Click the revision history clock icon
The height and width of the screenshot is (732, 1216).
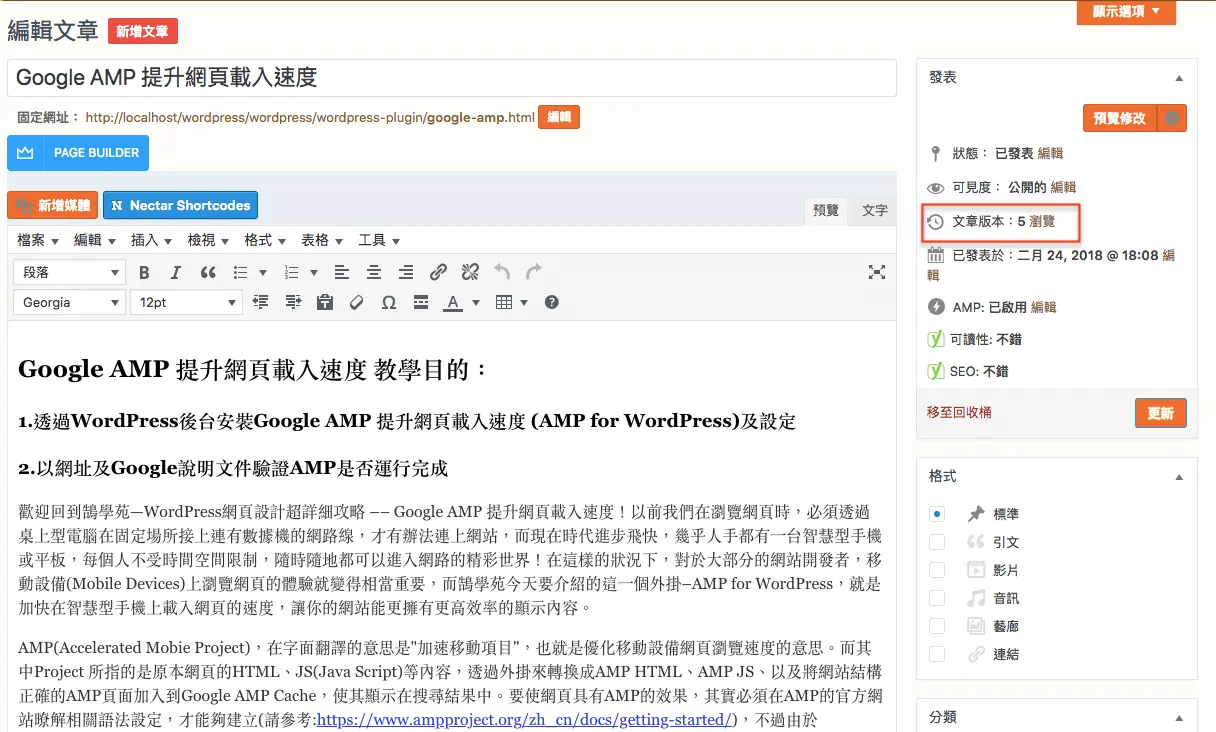(x=935, y=222)
